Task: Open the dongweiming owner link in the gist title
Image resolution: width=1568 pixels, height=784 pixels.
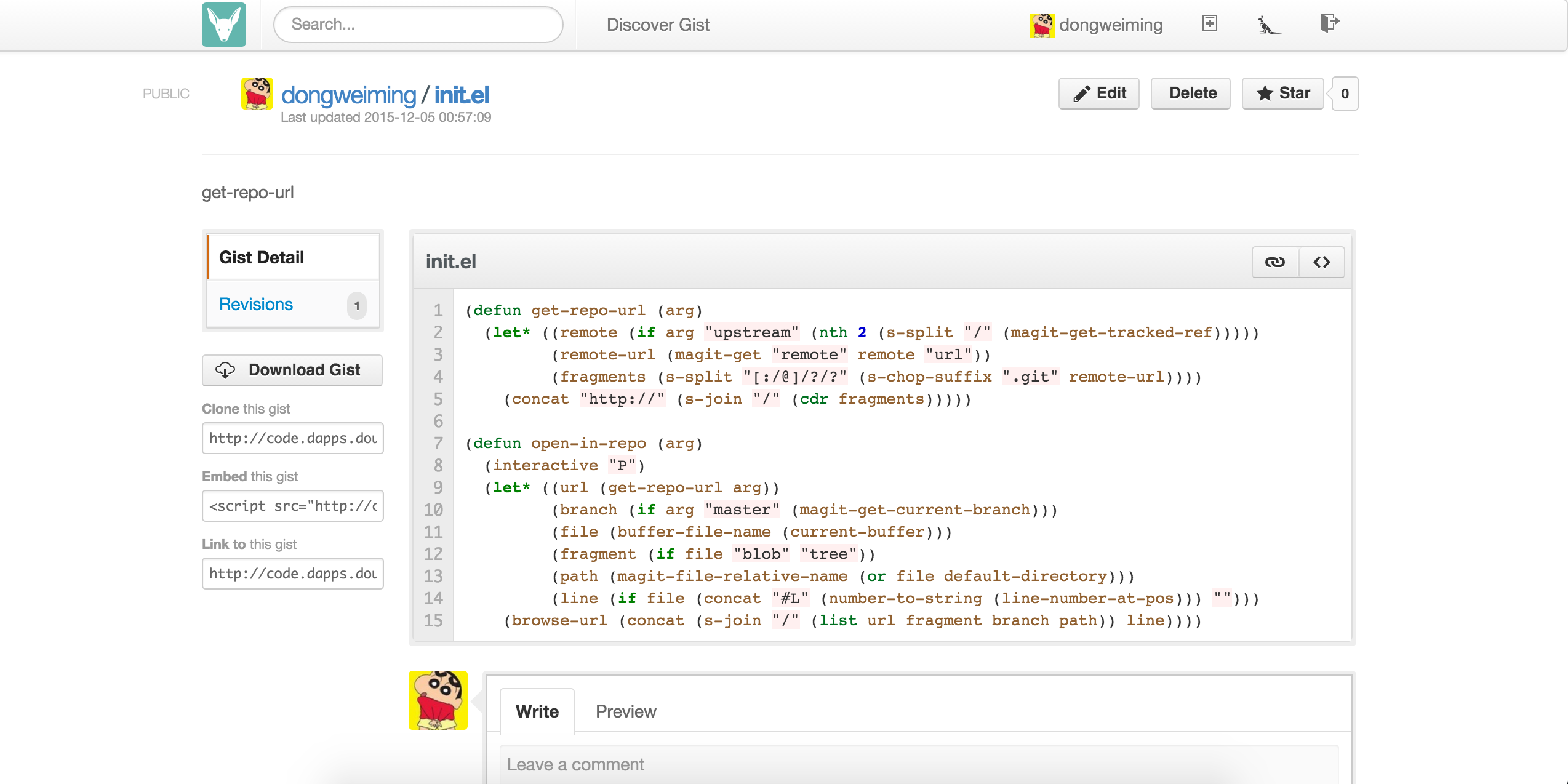Action: (x=348, y=95)
